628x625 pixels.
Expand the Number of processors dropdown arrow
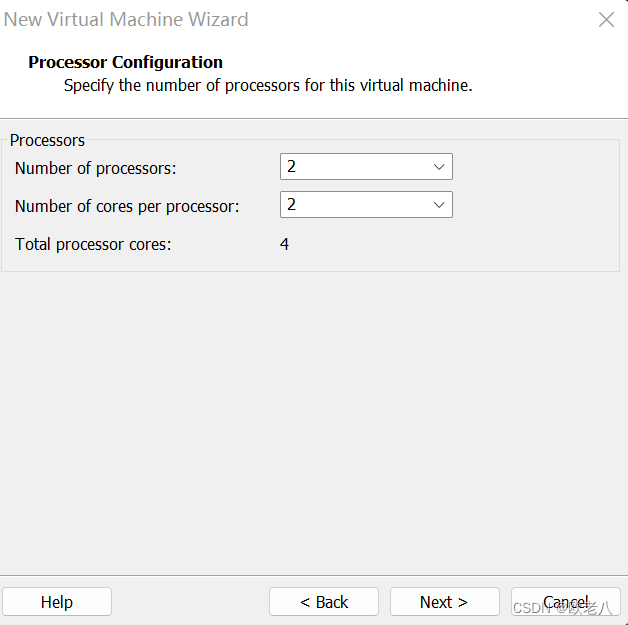click(439, 167)
